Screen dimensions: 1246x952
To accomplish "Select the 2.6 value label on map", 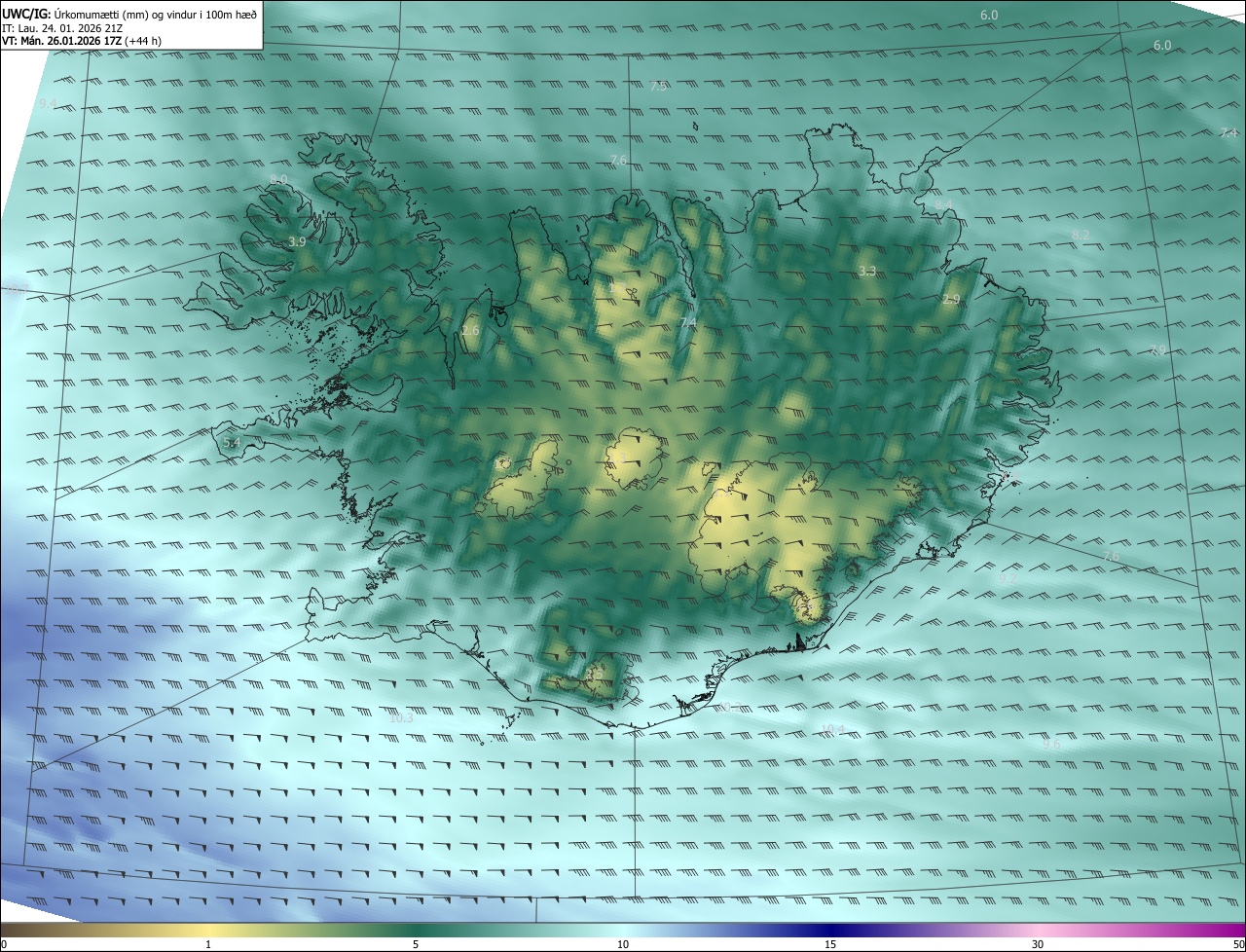I will tap(470, 332).
